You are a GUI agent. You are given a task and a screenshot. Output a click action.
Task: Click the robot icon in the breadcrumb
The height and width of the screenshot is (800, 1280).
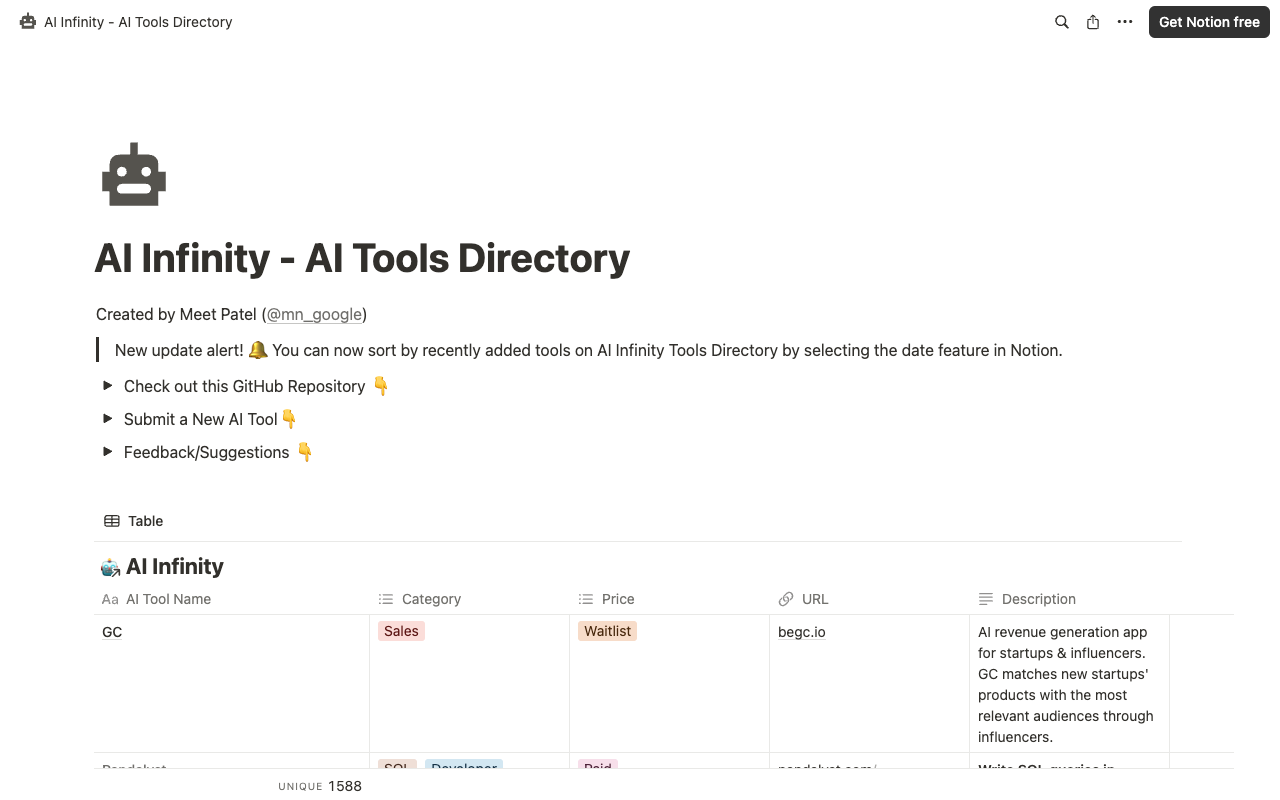tap(28, 22)
